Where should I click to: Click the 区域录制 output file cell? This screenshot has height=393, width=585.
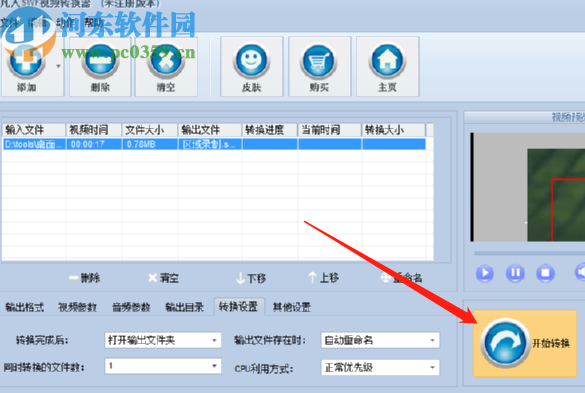pyautogui.click(x=210, y=144)
